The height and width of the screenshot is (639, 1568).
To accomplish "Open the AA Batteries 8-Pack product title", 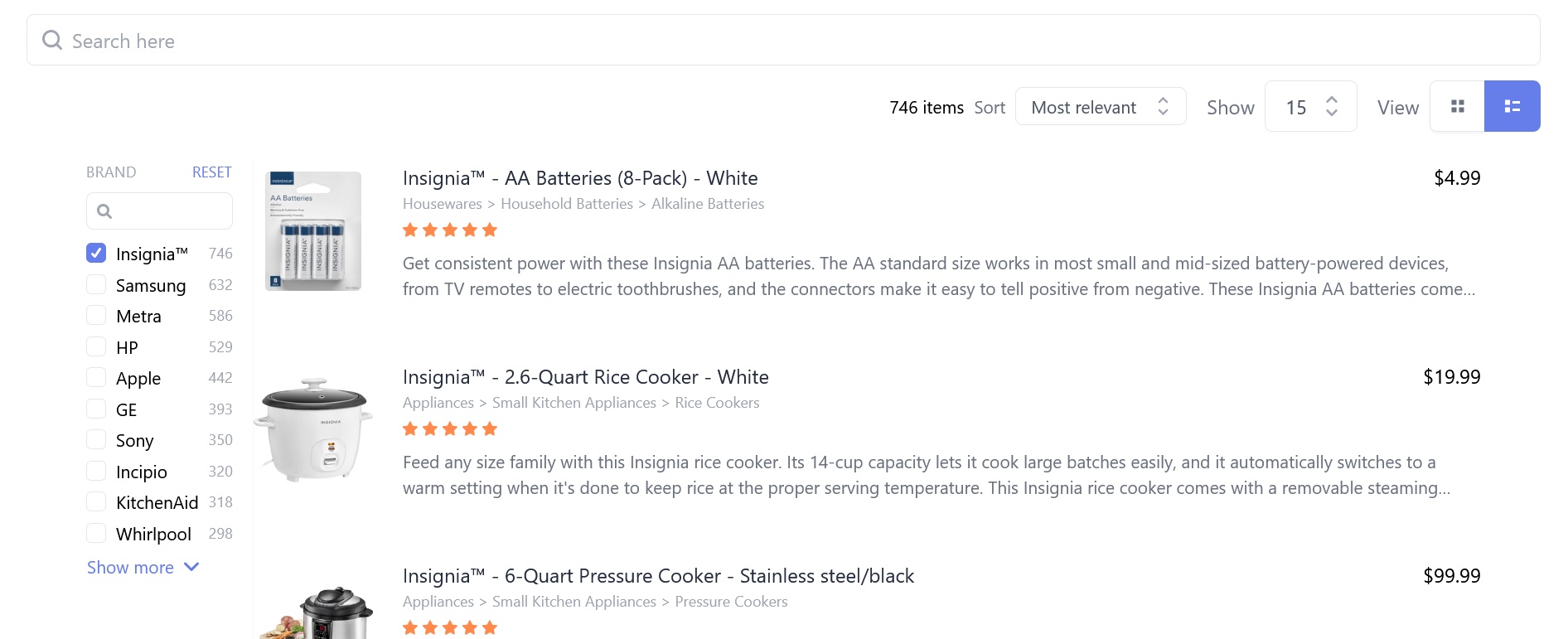I will click(580, 178).
